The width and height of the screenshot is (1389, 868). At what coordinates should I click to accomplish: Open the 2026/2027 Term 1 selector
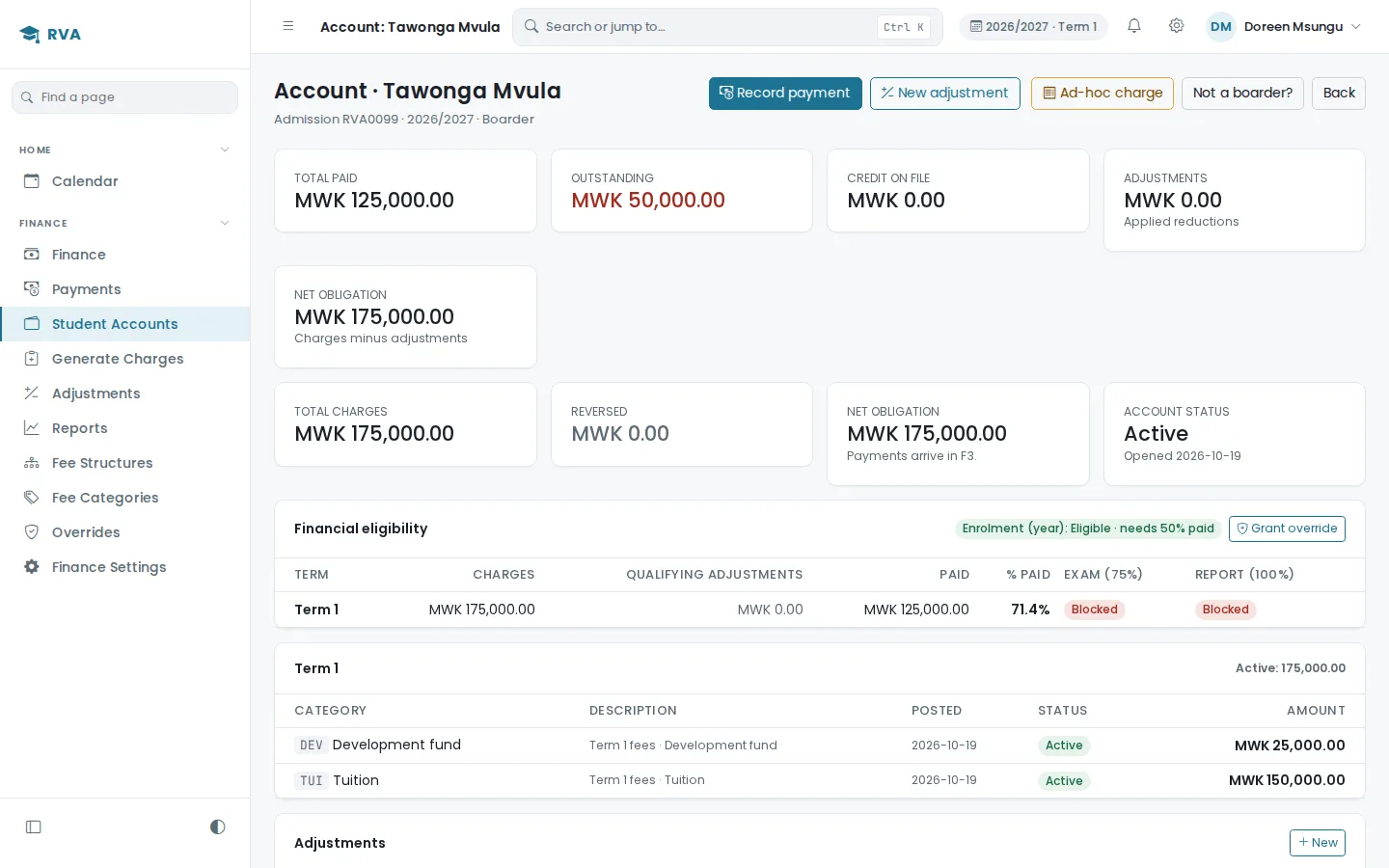click(1033, 27)
